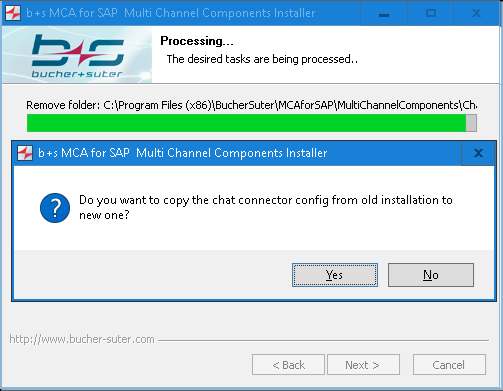Click the main installer window app icon

[13, 13]
